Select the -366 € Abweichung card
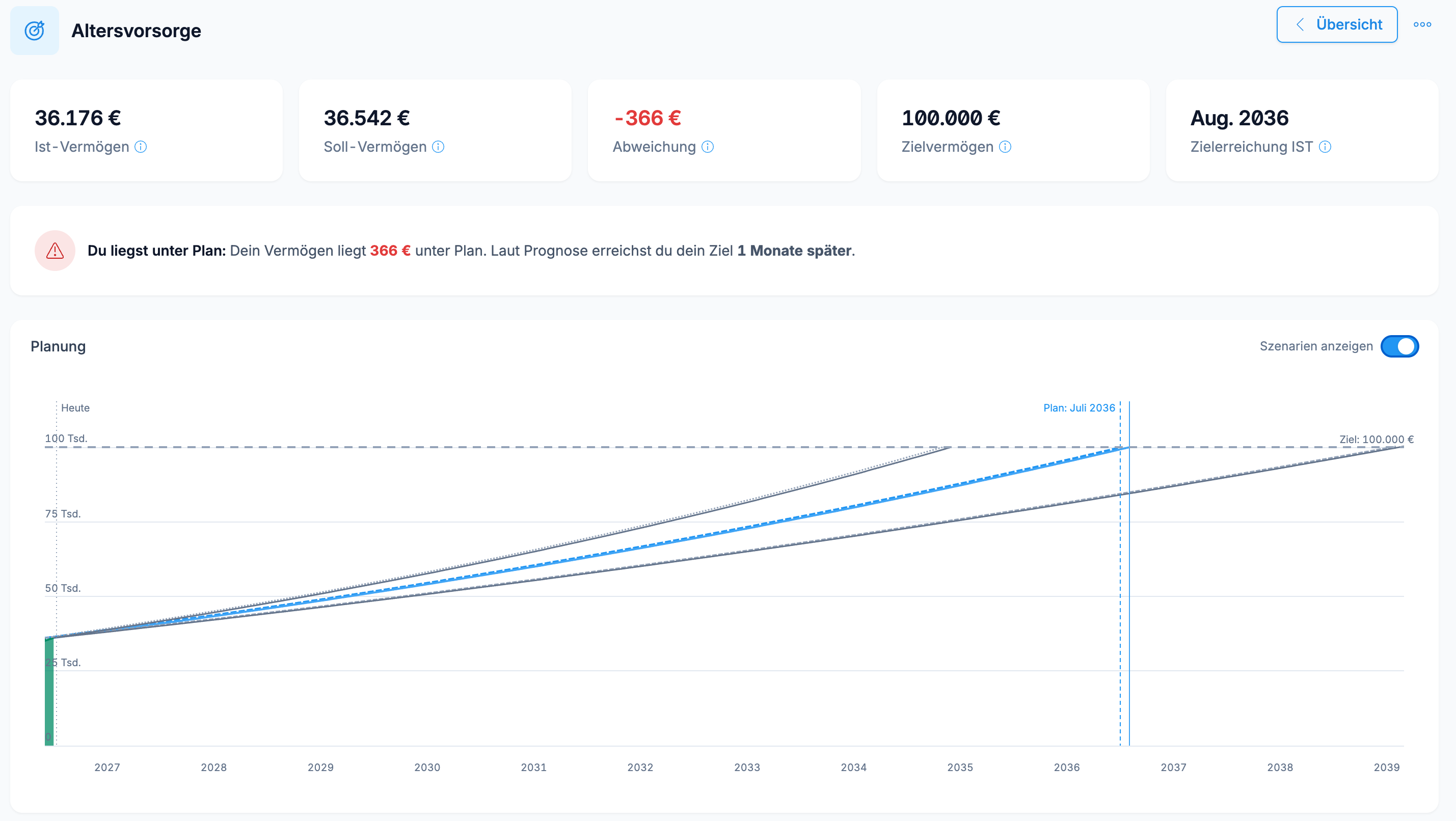 [x=724, y=130]
